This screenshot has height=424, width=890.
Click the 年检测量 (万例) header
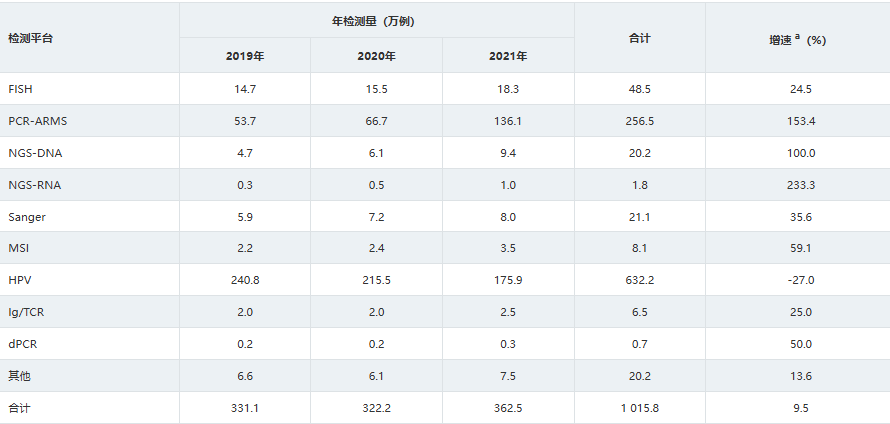click(376, 20)
